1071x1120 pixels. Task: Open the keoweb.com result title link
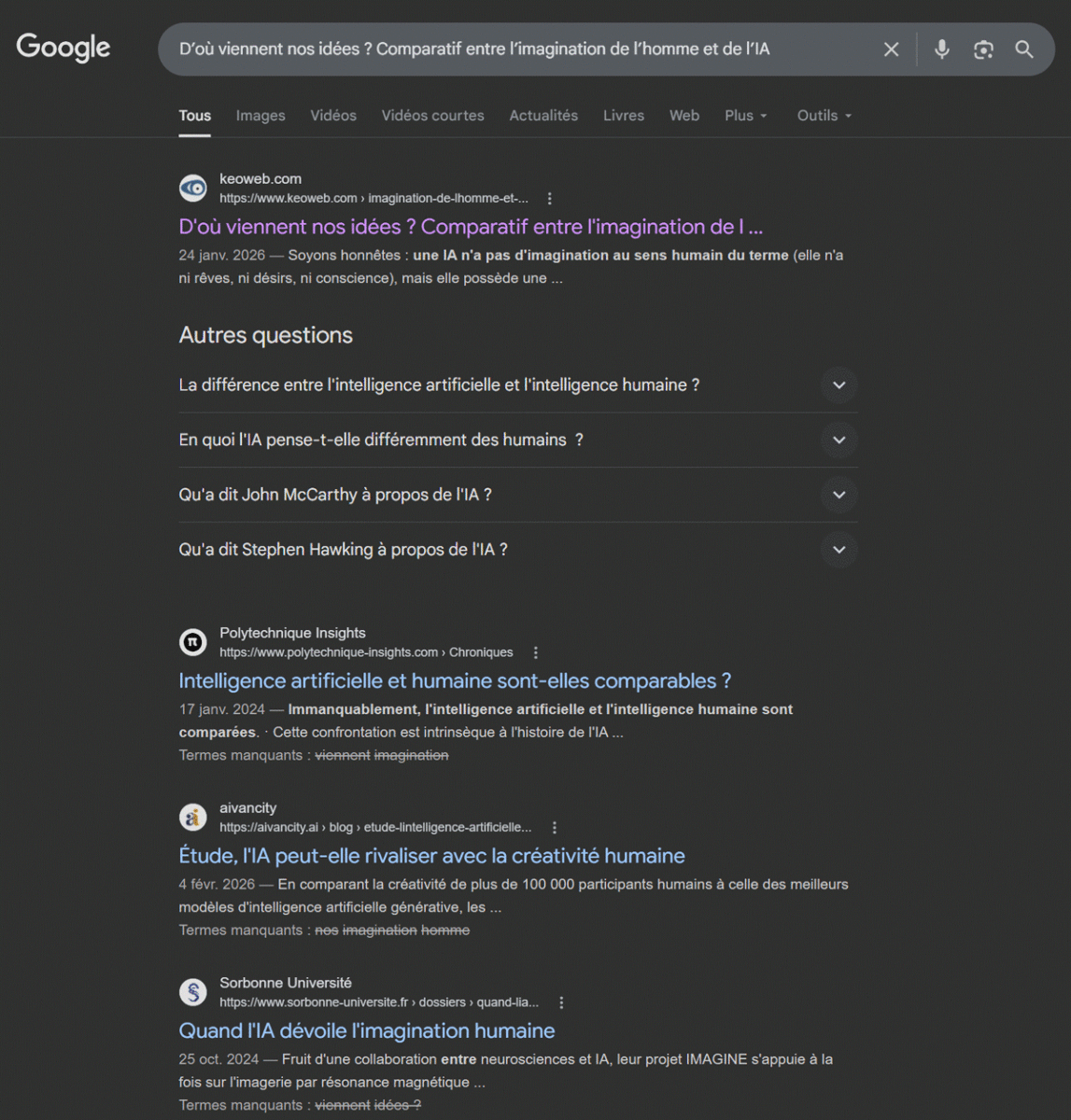tap(471, 227)
